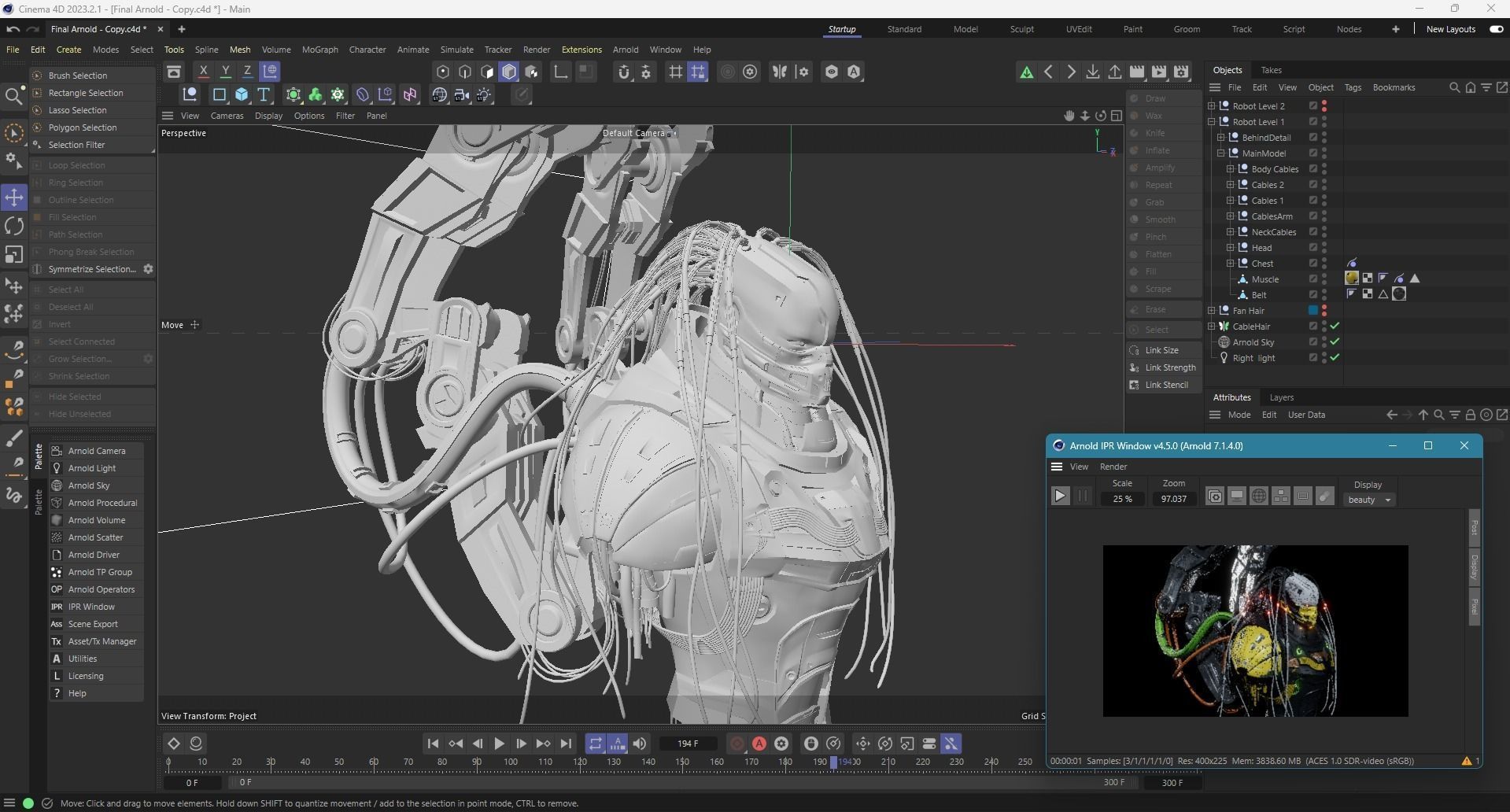Switch to Points mode icon
The height and width of the screenshot is (812, 1510).
tap(443, 72)
